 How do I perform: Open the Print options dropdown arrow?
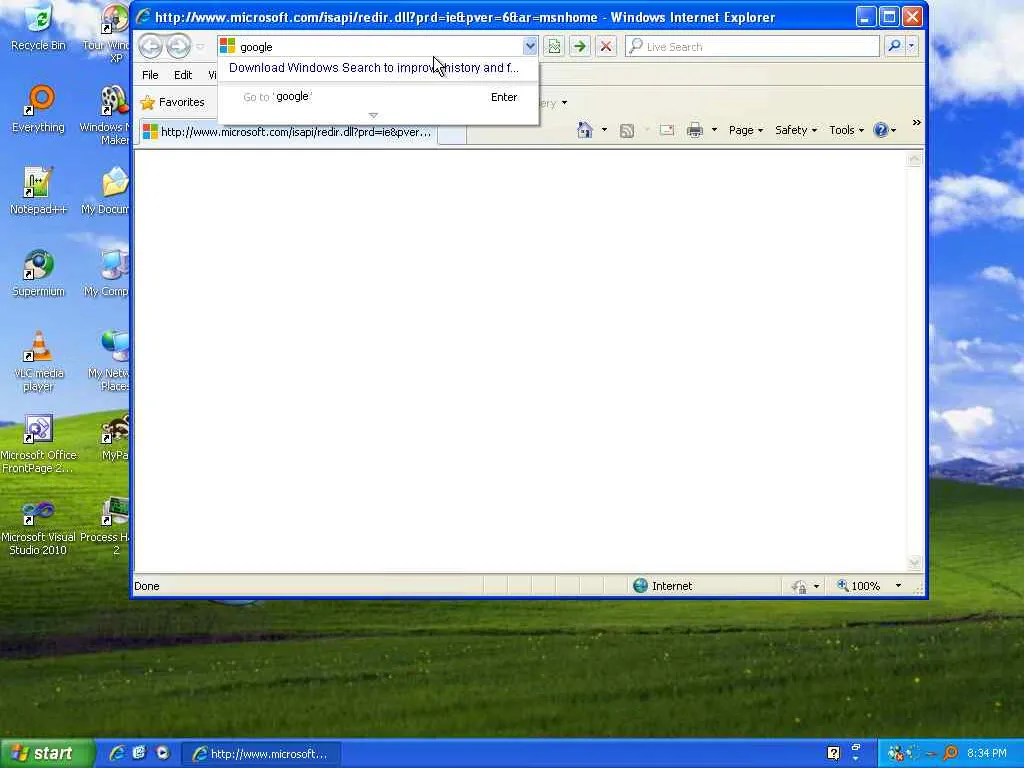pyautogui.click(x=714, y=130)
